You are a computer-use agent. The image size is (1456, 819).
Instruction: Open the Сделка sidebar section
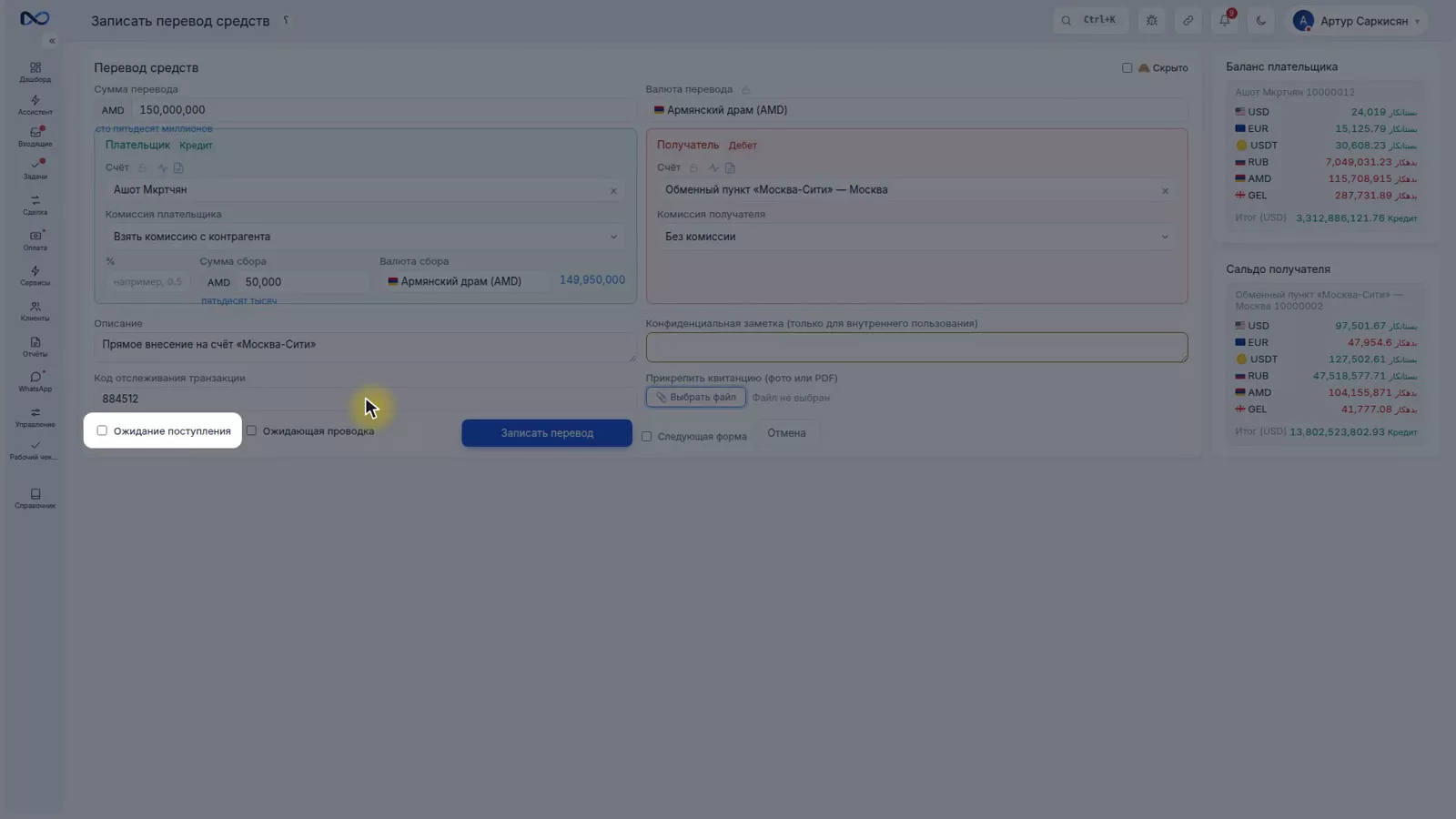pos(35,206)
